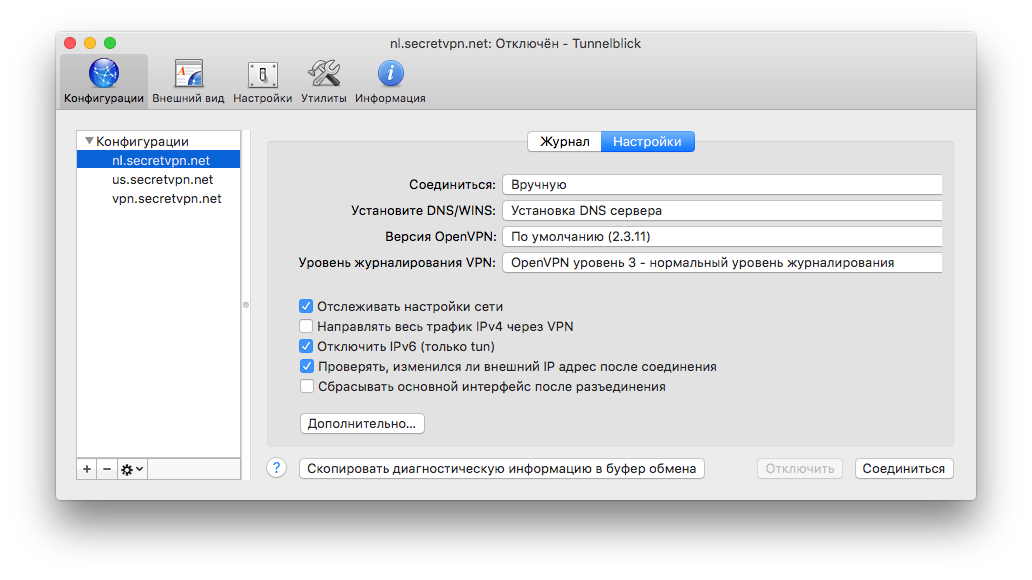Select the Настройки segmented tab
1032x580 pixels.
648,142
